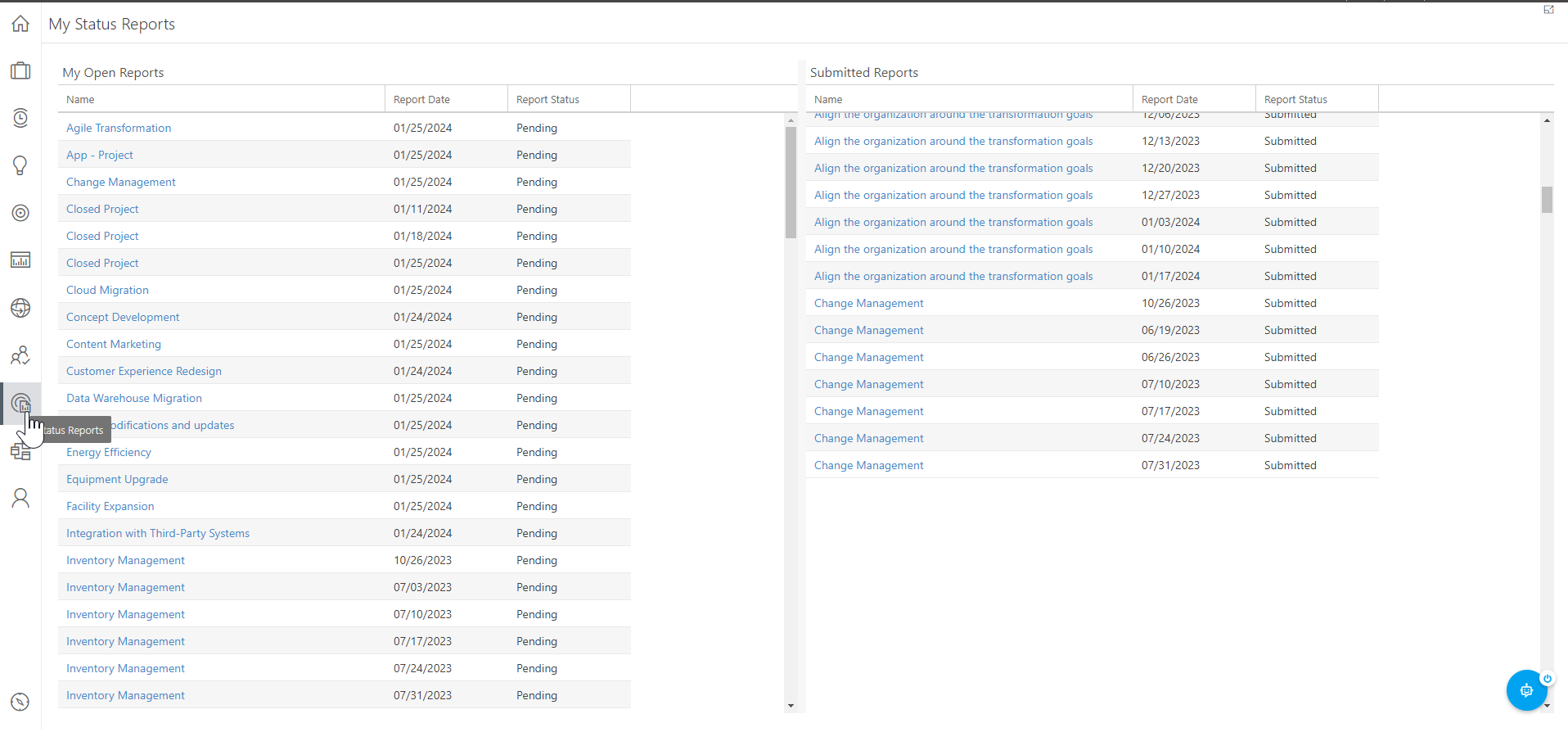Screen dimensions: 1568x732
Task: Click the pop-out icon at top right corner
Action: point(1548,10)
